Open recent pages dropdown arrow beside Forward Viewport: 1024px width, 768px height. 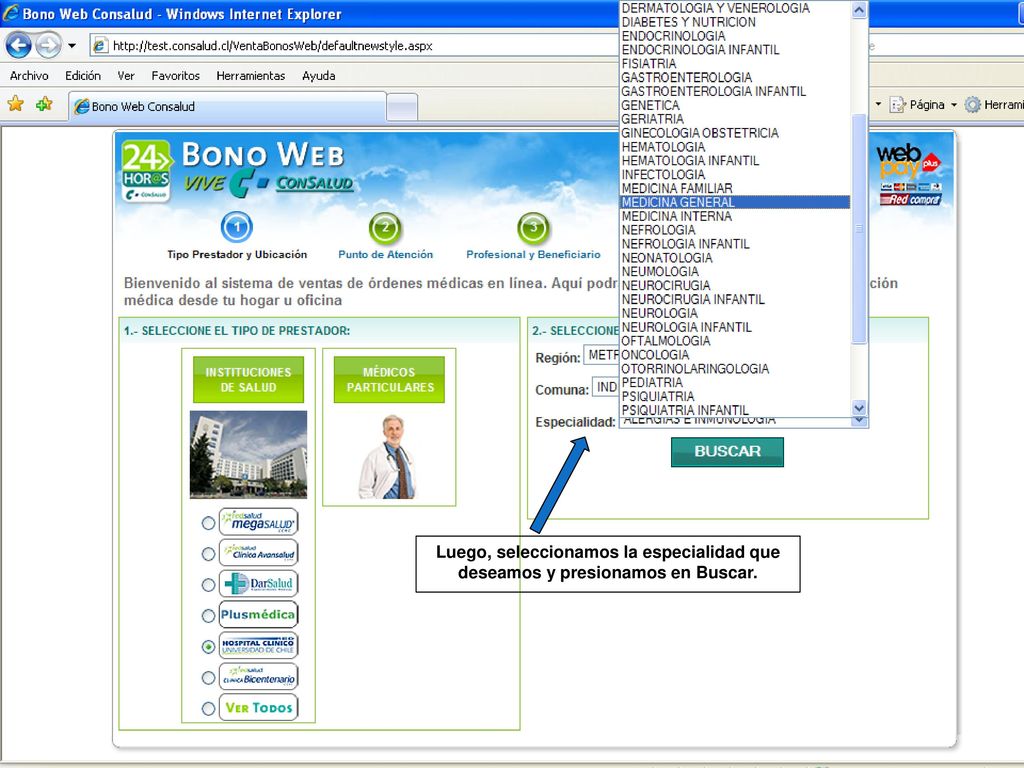click(72, 46)
